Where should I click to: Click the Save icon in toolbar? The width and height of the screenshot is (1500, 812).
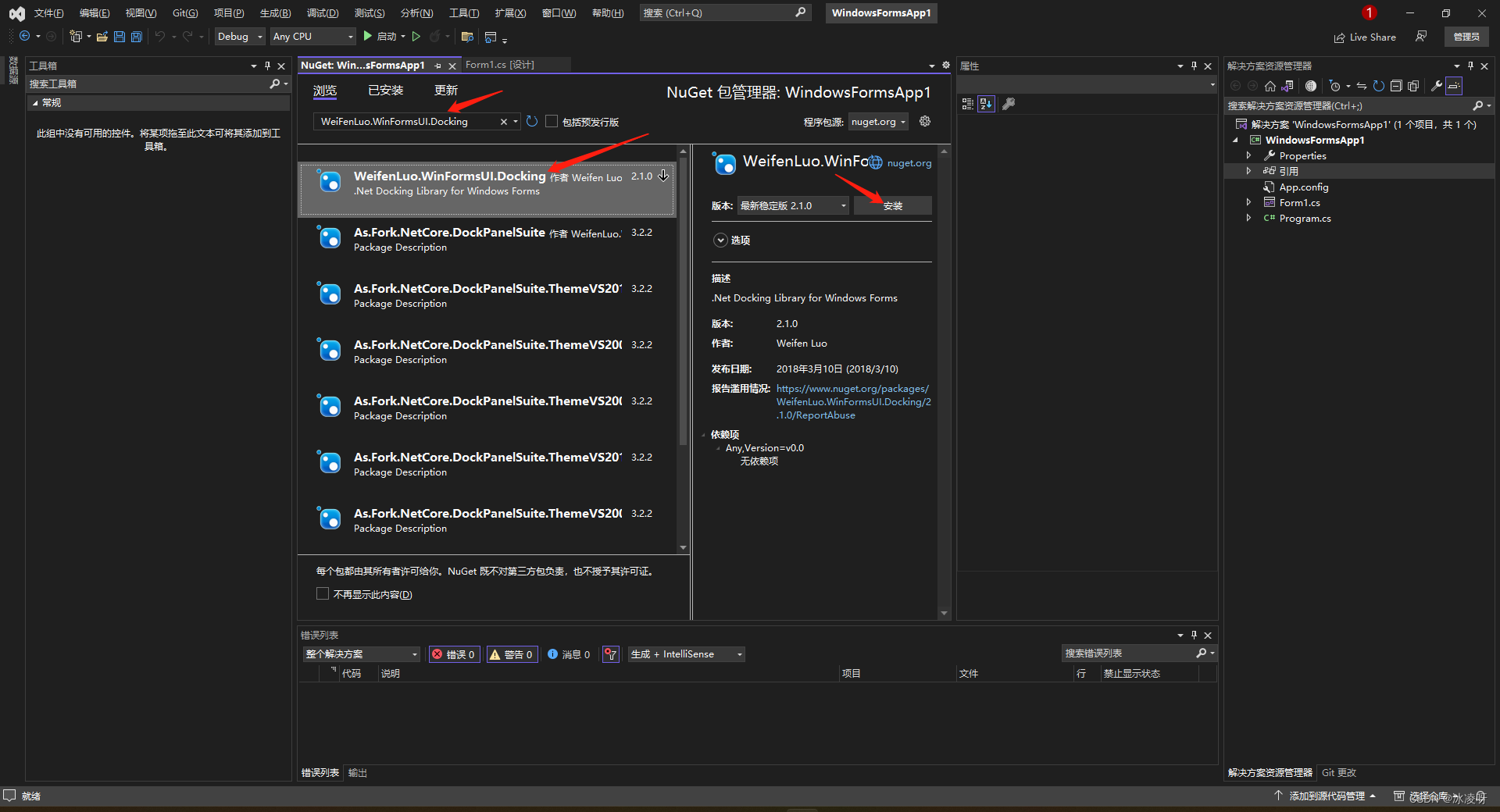pos(120,36)
